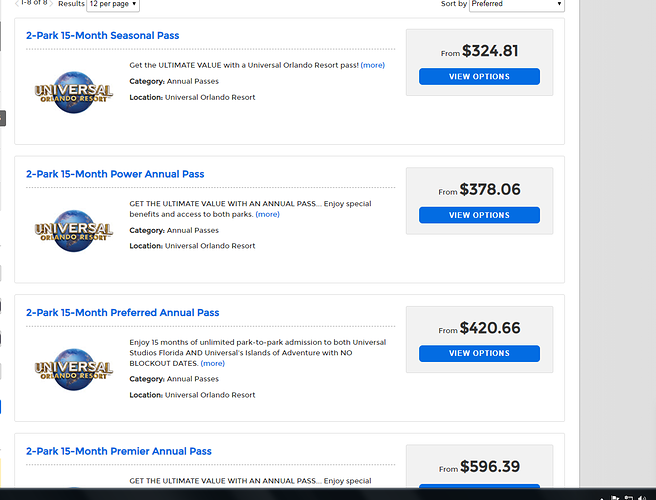Click the Seasonal Pass Universal logo thumbnail

pos(74,92)
